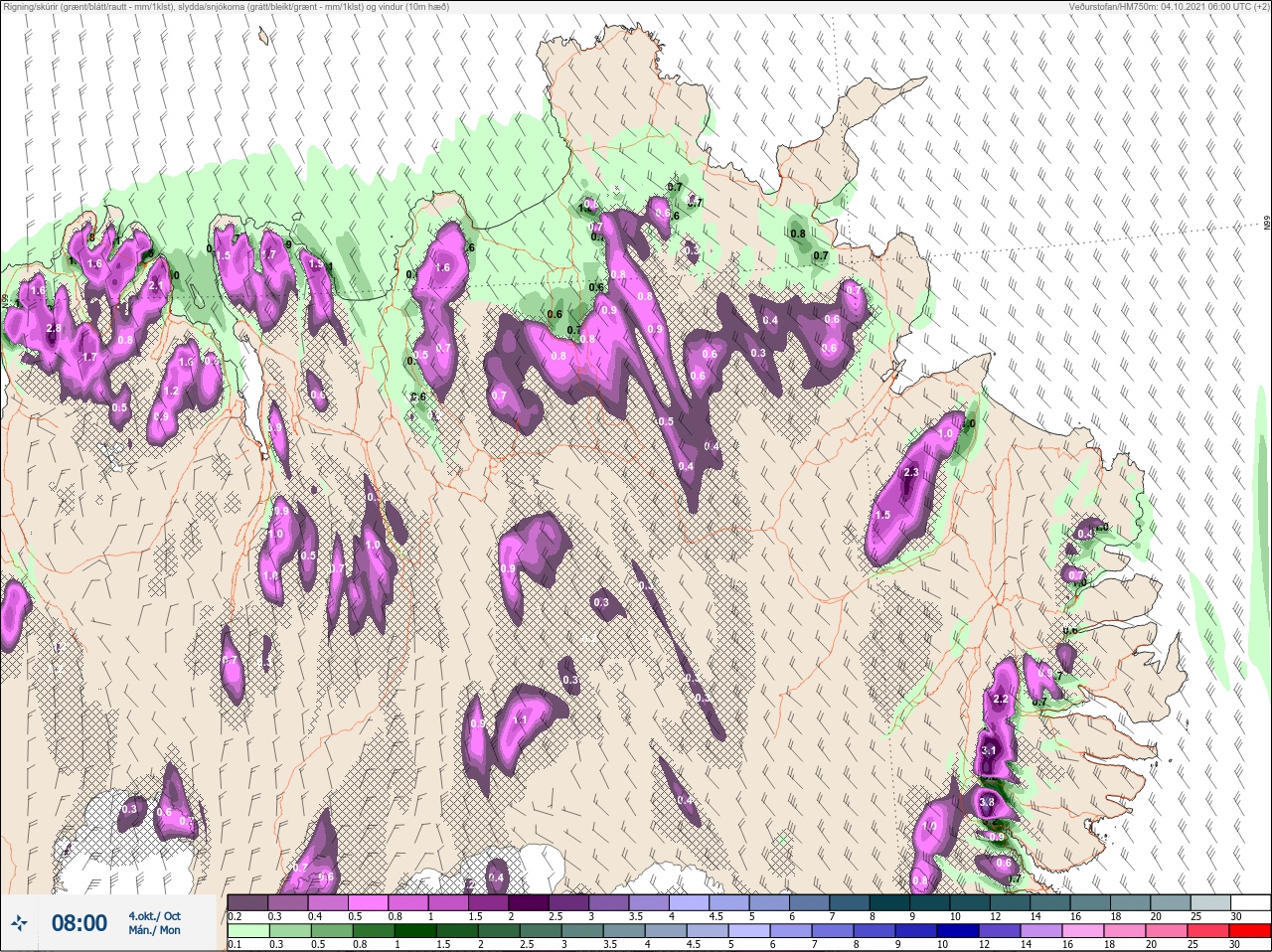Click the map title starting 'Rigning/skúrir'
The image size is (1272, 952).
coord(226,6)
